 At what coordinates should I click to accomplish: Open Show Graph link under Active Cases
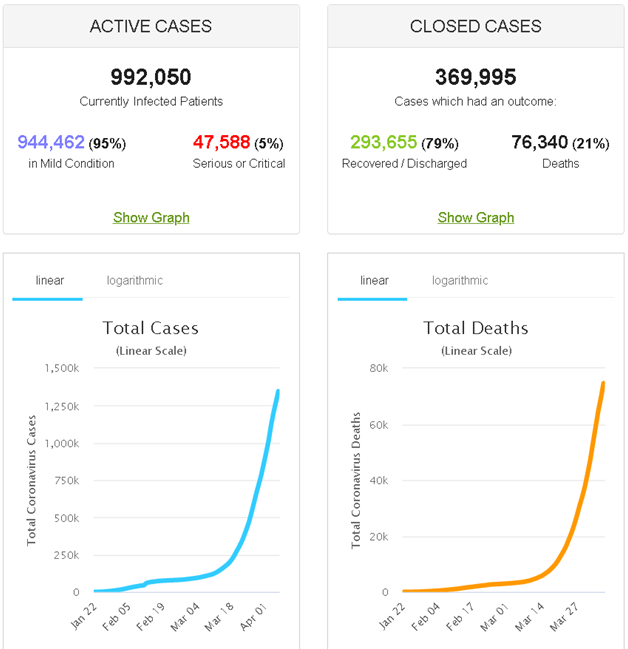[151, 217]
